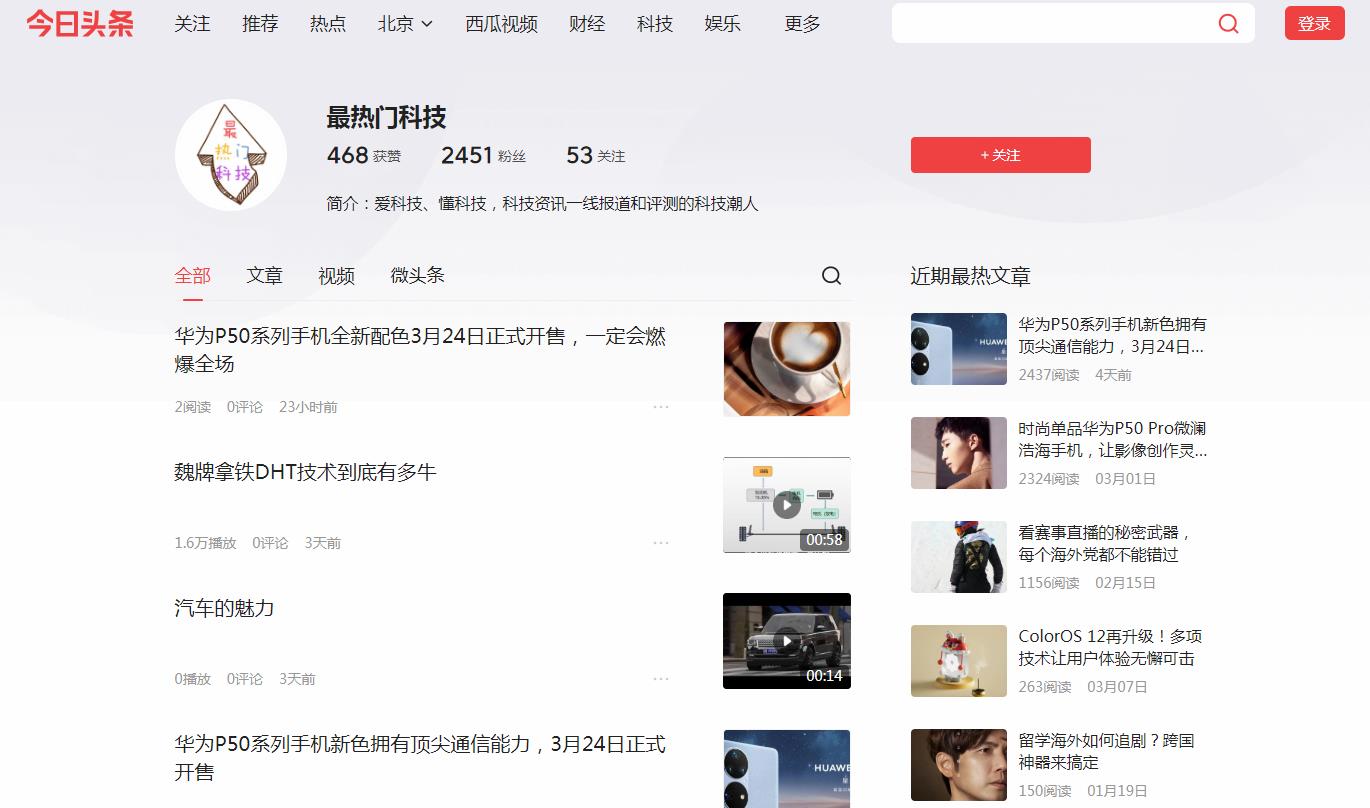The image size is (1370, 808).
Task: Go to the 推荐 navigation item
Action: [260, 24]
